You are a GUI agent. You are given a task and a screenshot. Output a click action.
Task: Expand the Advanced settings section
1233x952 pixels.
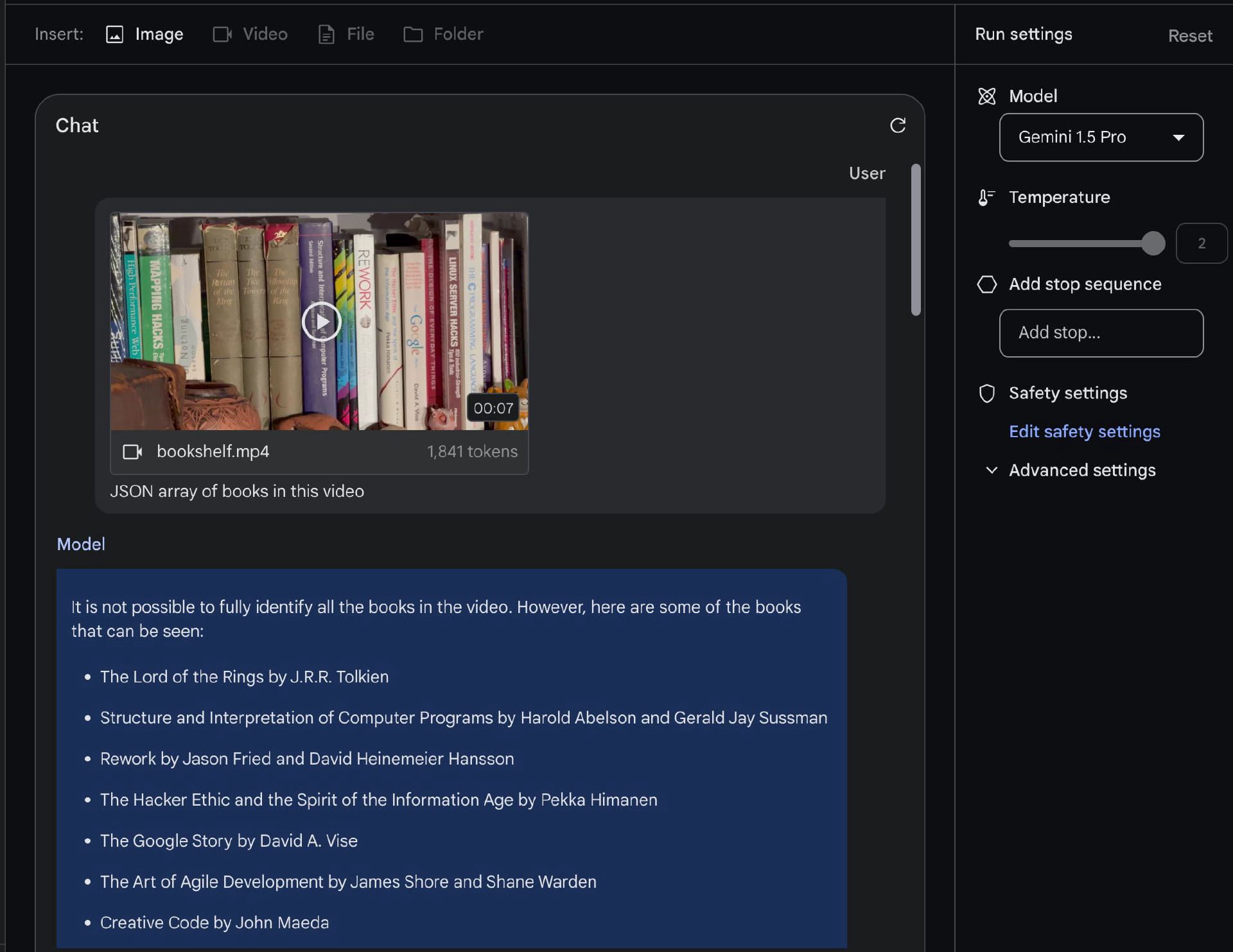point(1081,471)
